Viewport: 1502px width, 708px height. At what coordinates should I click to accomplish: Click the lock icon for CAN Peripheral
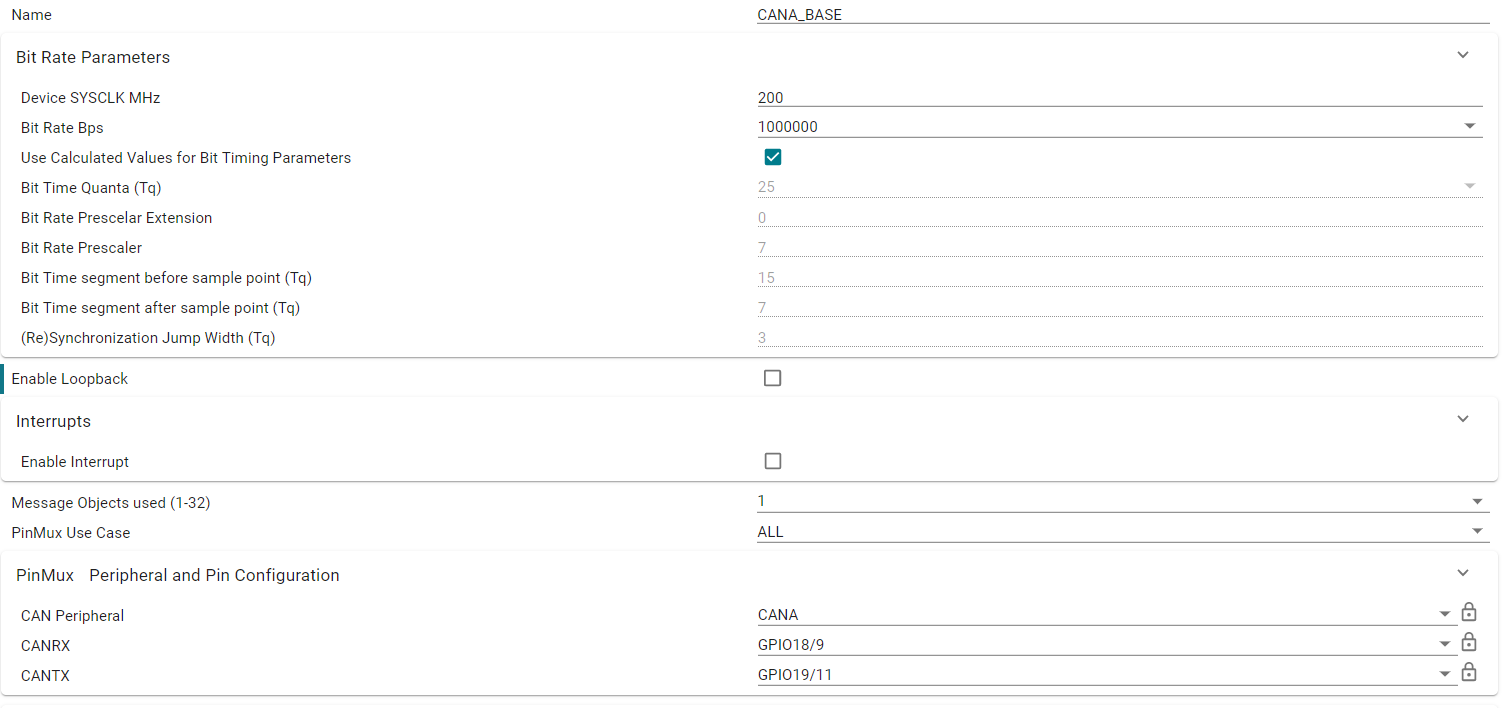(1468, 612)
